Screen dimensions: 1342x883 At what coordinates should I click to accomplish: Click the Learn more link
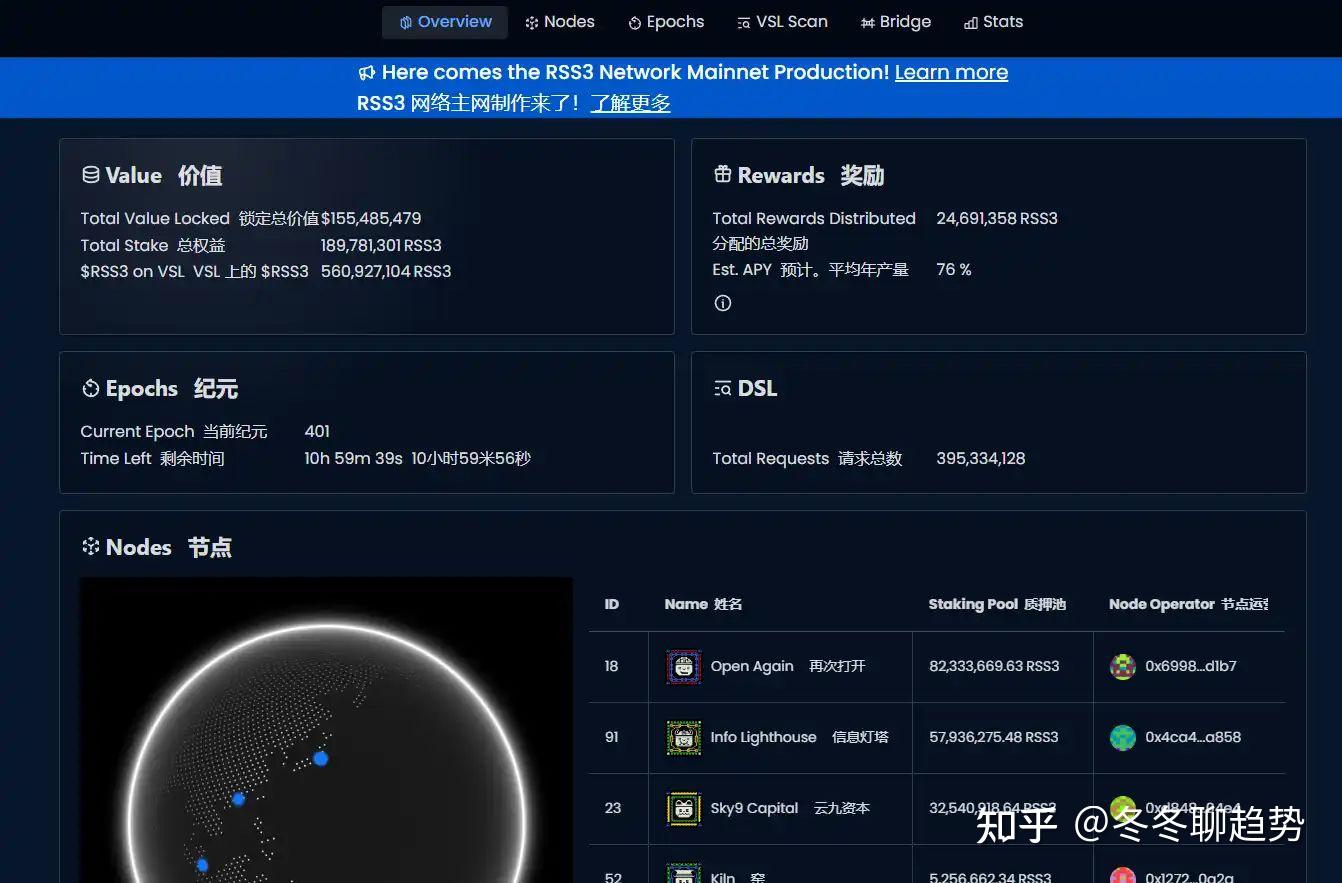click(x=951, y=72)
